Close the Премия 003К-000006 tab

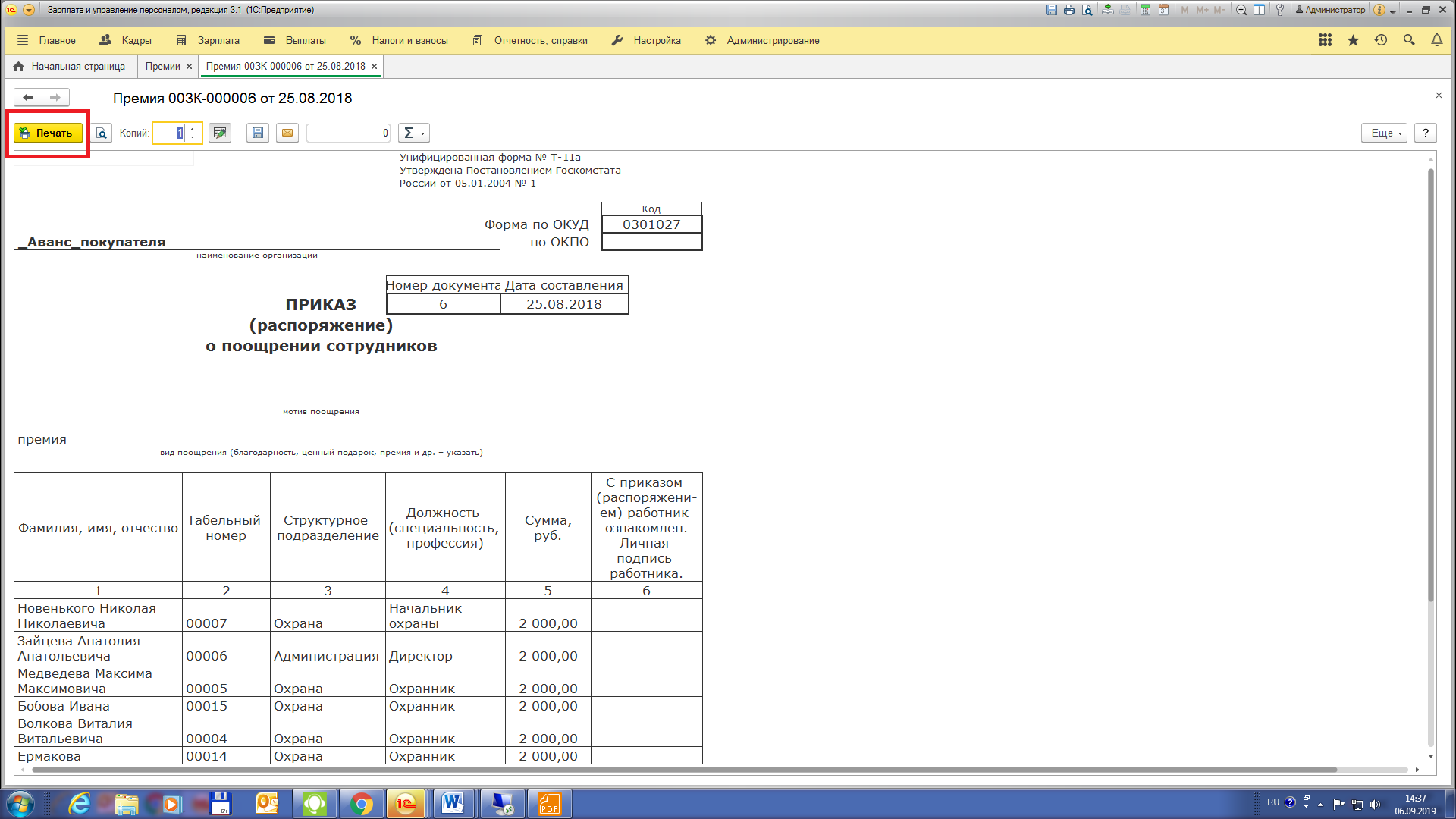coord(374,67)
